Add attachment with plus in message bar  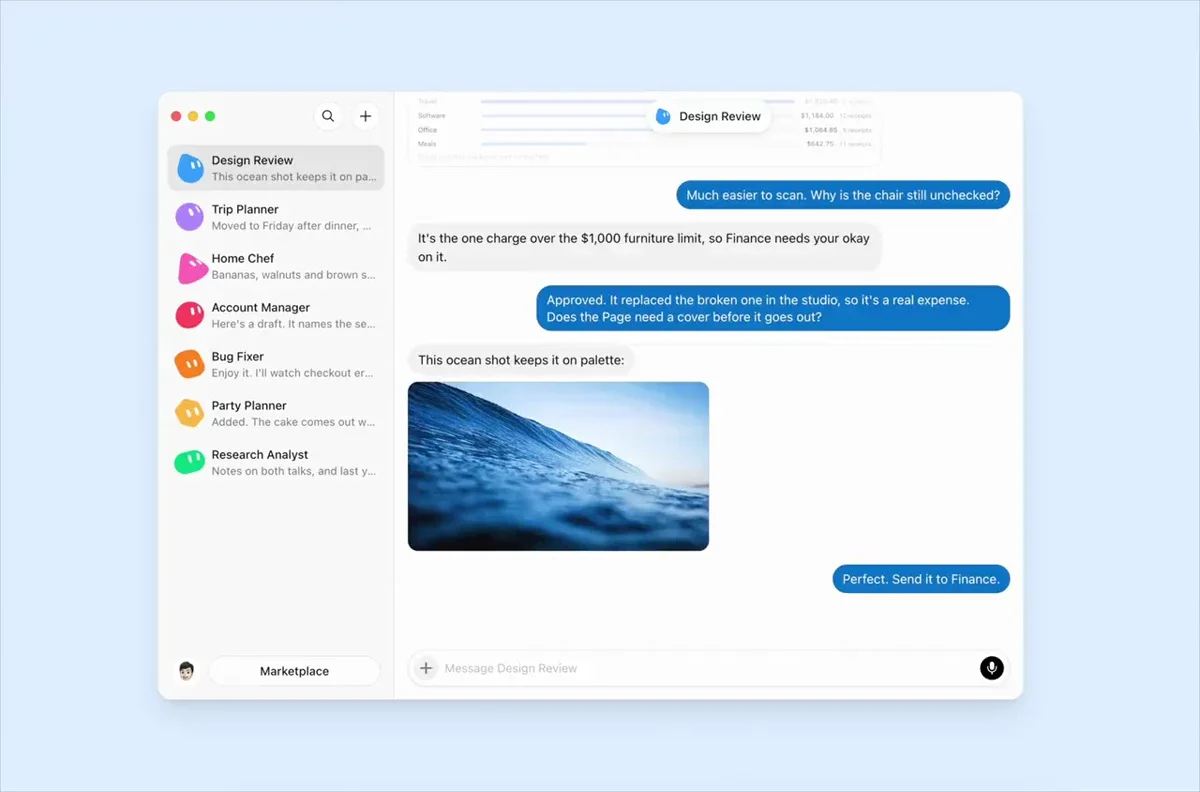point(426,668)
